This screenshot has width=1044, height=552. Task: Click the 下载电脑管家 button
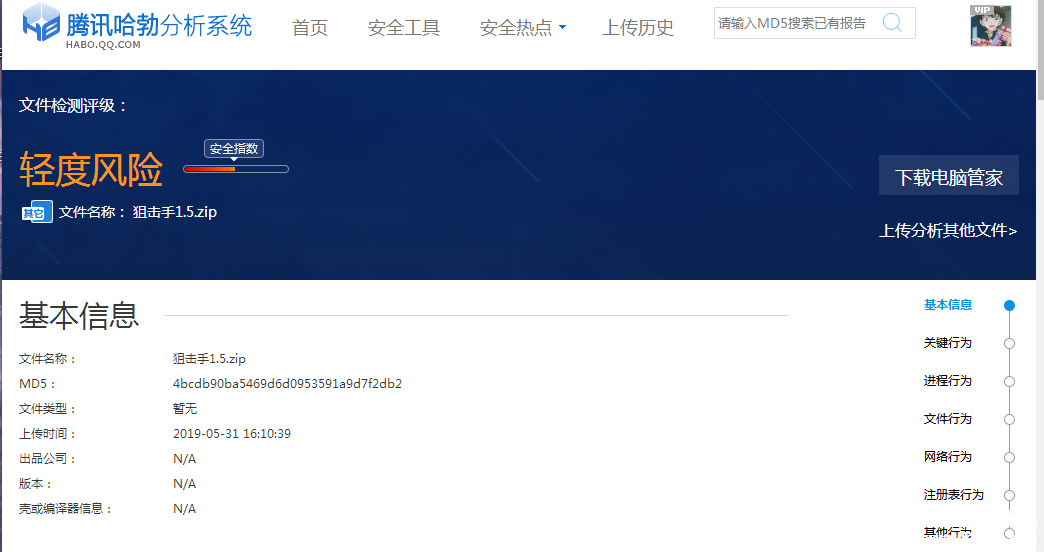[948, 177]
